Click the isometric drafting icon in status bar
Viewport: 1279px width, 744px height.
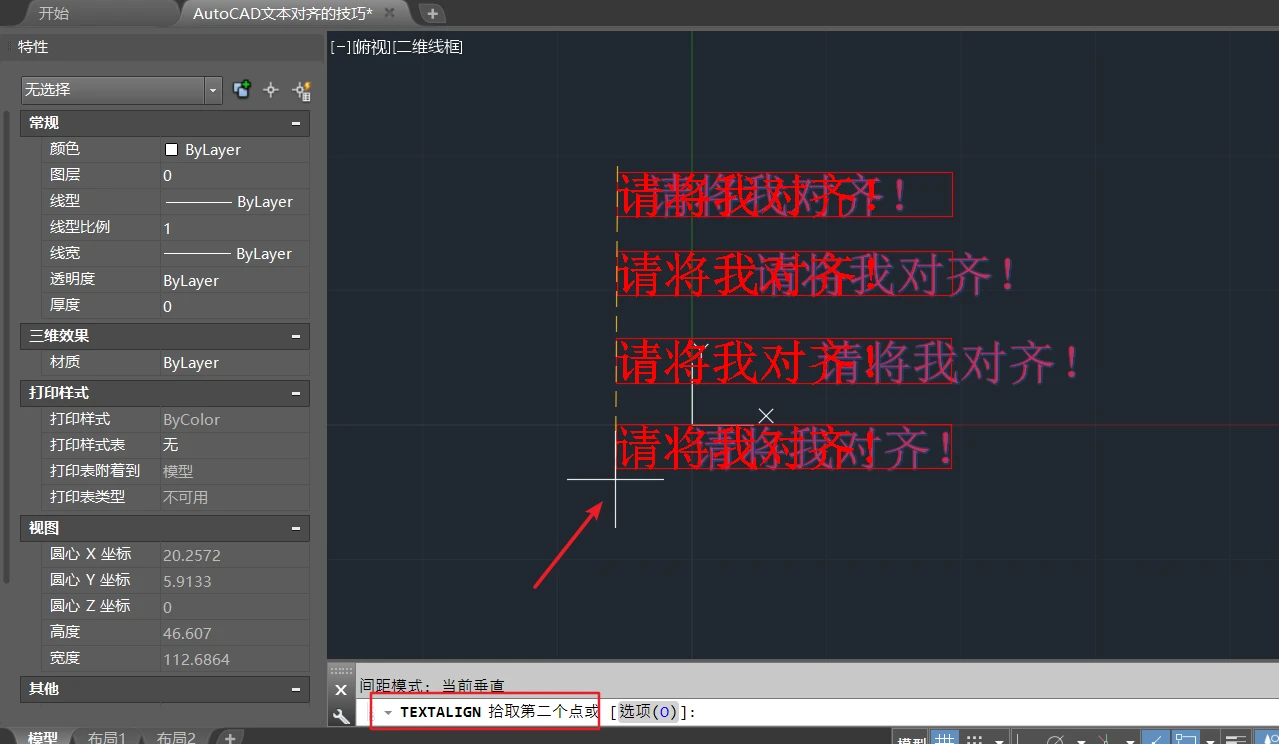(x=1104, y=738)
